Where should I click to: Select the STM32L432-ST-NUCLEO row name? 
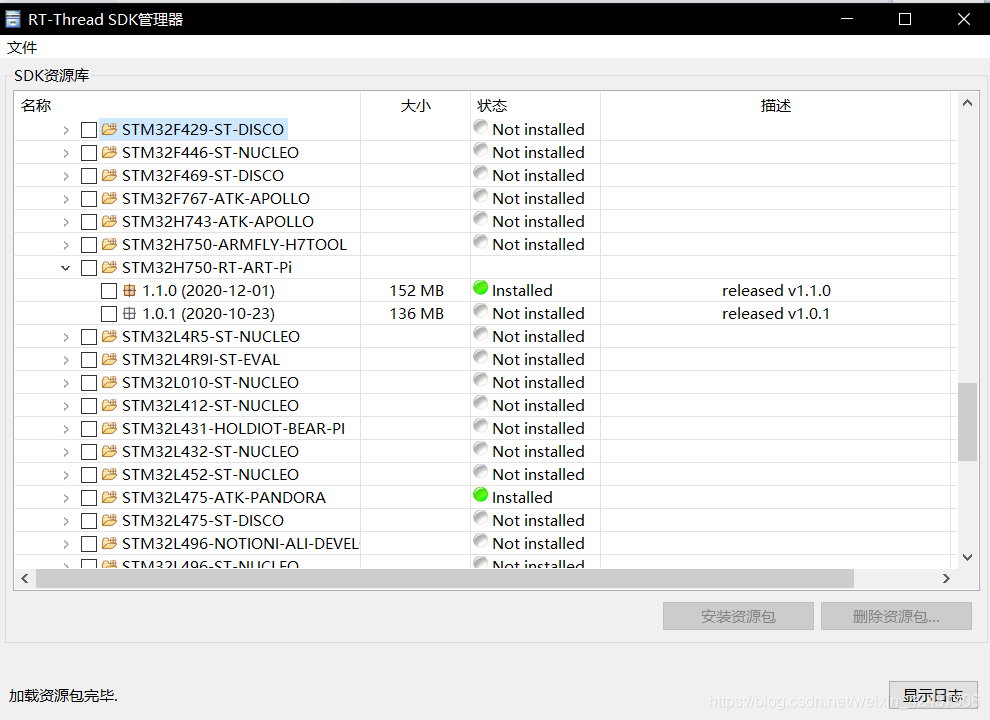pyautogui.click(x=210, y=452)
